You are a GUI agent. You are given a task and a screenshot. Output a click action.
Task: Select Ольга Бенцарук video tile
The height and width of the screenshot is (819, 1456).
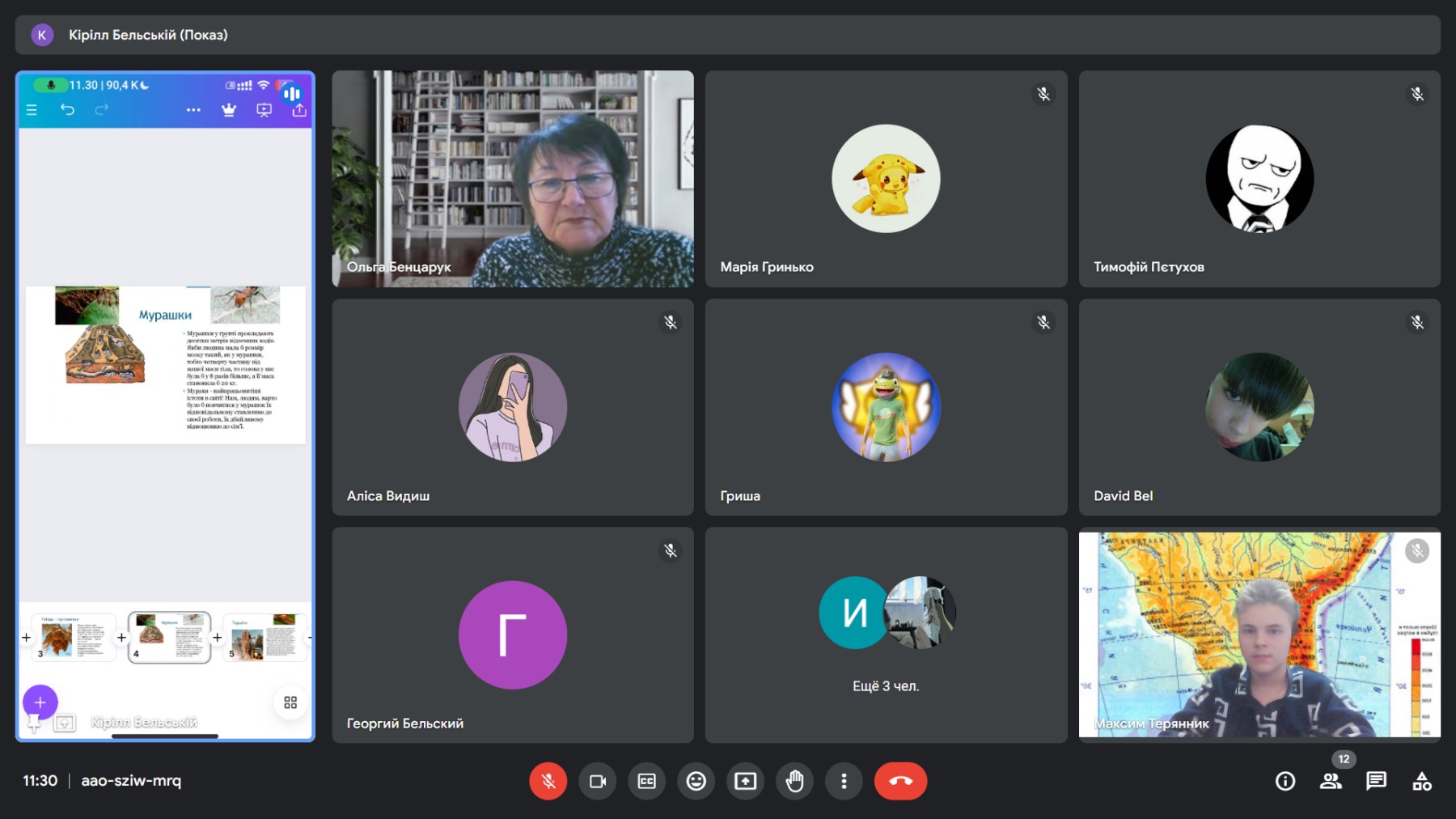[512, 179]
